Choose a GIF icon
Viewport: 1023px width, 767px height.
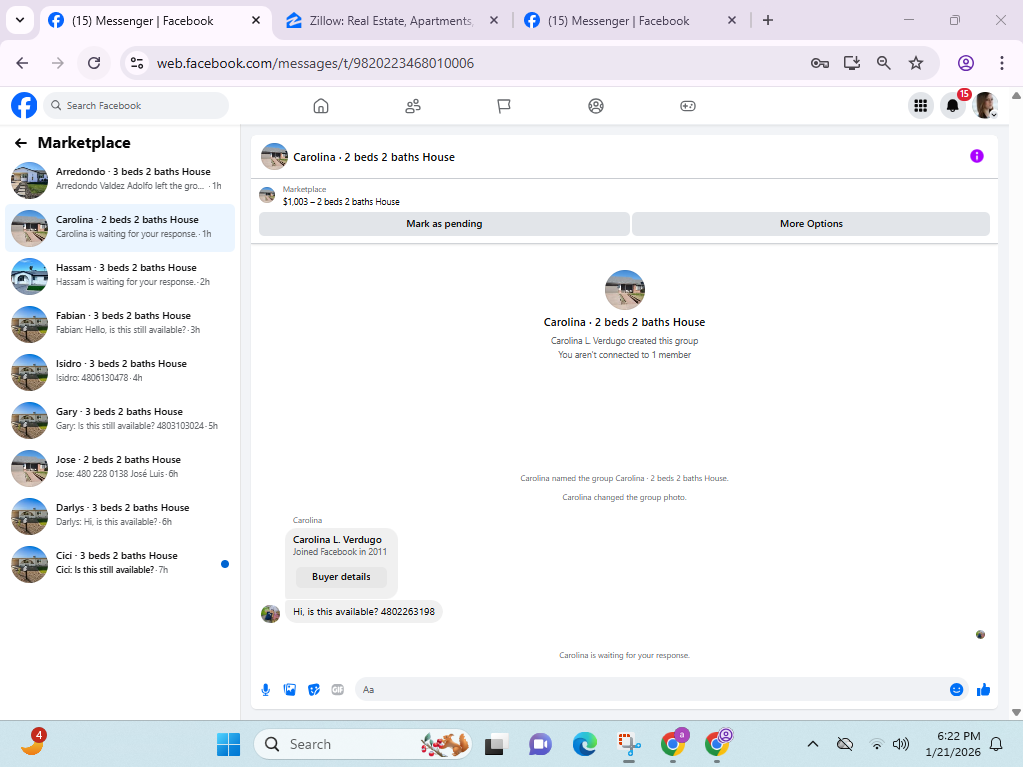click(337, 689)
